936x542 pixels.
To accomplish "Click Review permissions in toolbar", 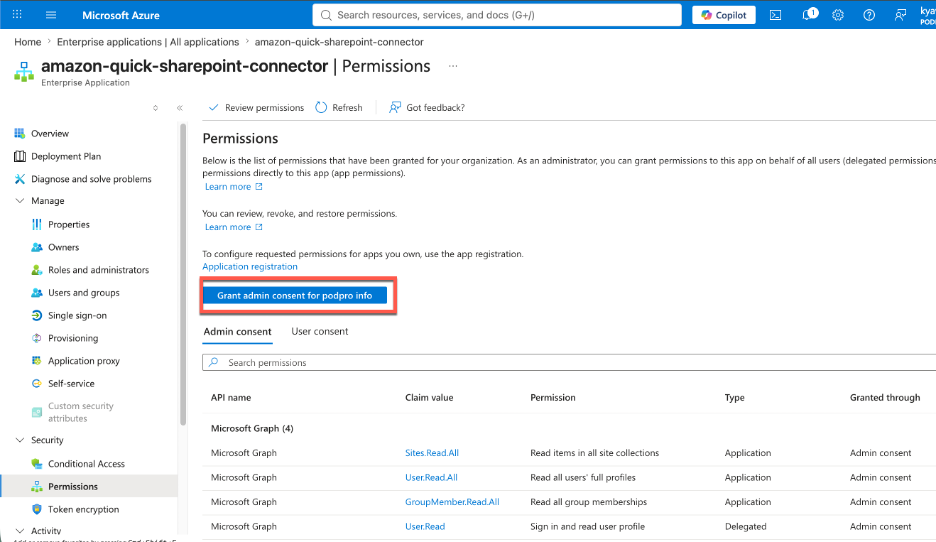I will pos(256,107).
